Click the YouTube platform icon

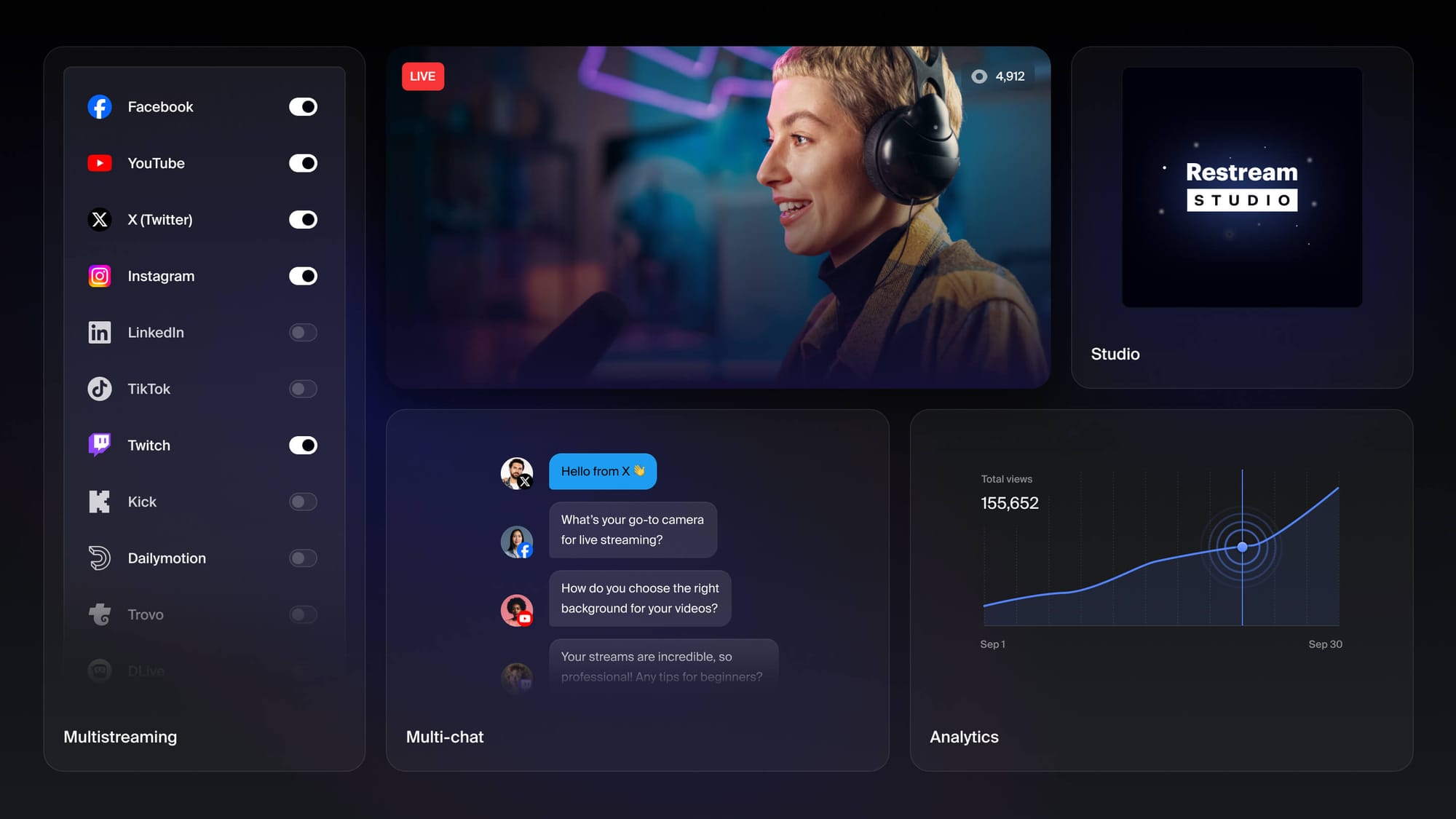99,163
